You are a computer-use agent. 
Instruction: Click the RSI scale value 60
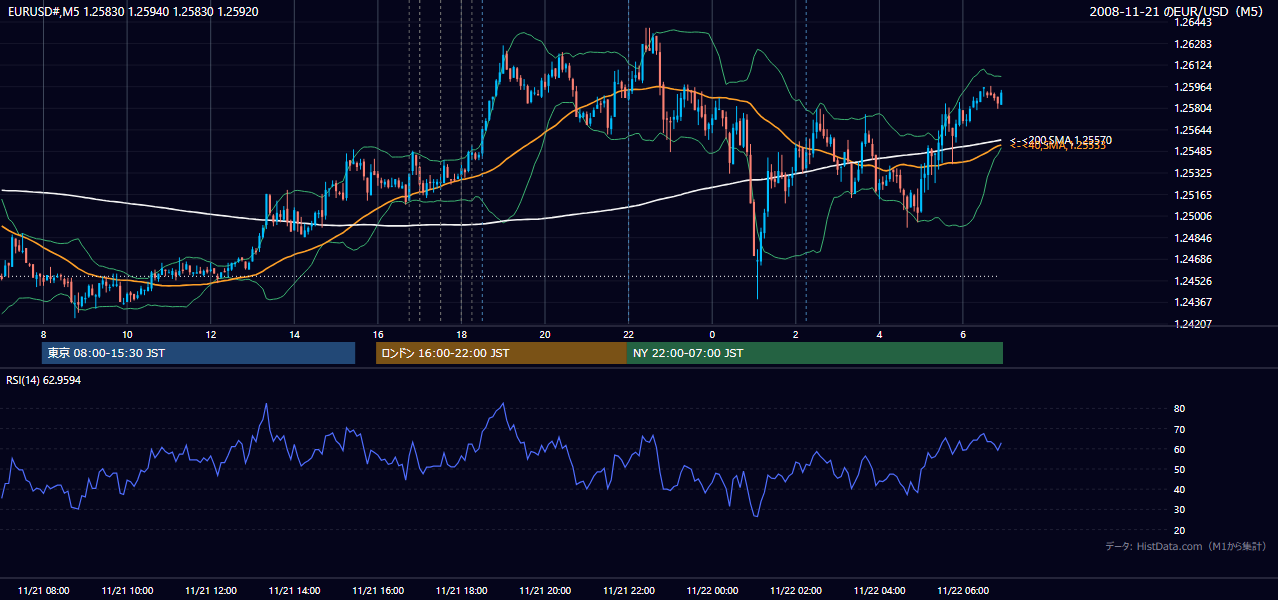tap(1179, 449)
